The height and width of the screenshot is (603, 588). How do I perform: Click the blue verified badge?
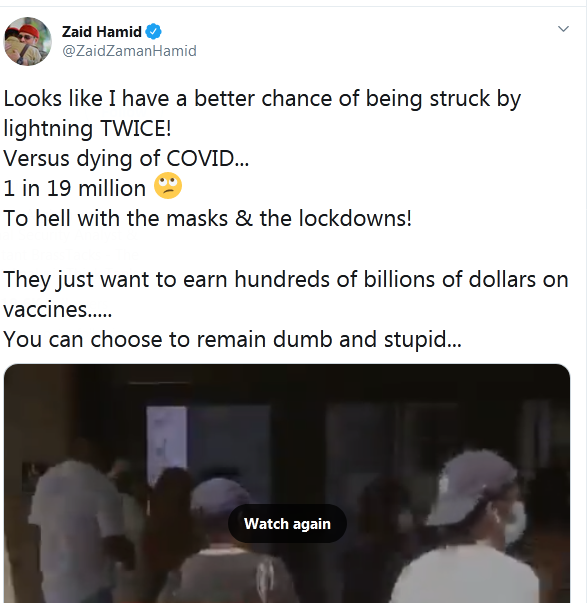point(153,32)
